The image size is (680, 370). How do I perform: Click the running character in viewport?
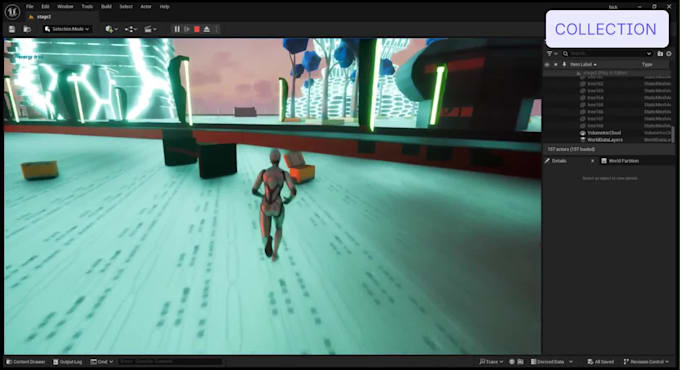coord(273,204)
